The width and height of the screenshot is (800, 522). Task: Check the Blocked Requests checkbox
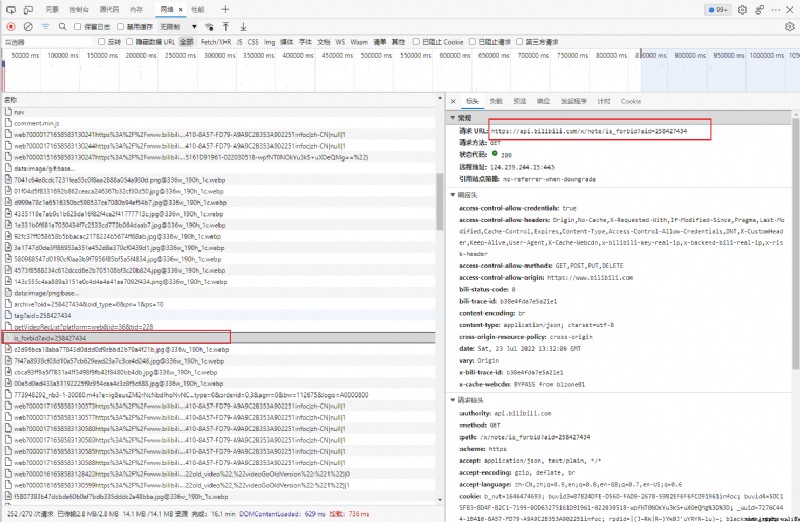[472, 42]
